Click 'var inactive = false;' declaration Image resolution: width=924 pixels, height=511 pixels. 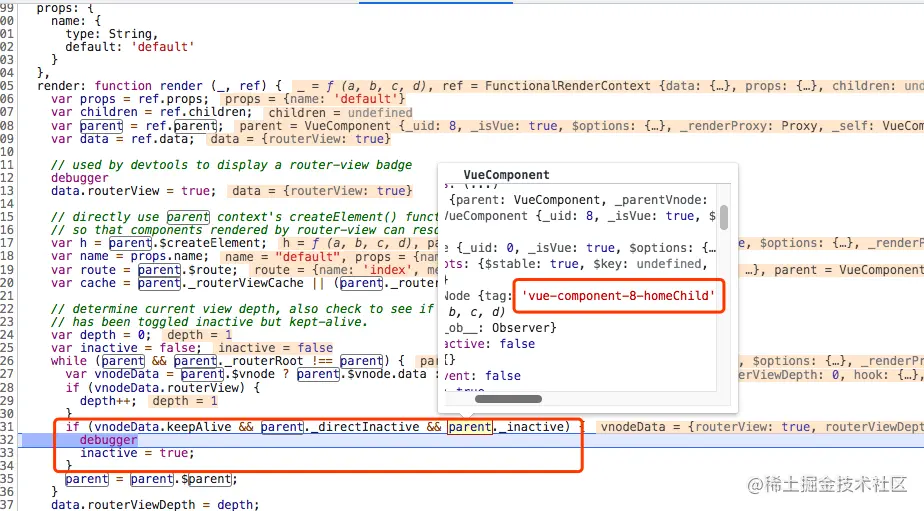point(126,348)
